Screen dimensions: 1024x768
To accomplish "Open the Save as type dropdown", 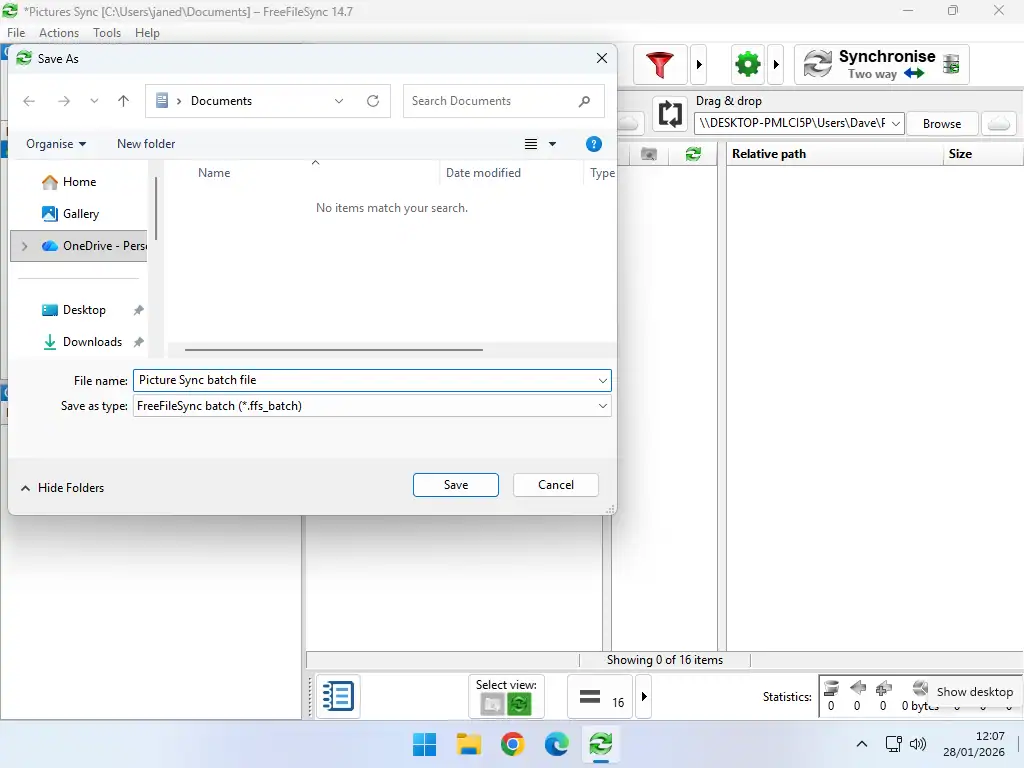I will pyautogui.click(x=601, y=406).
